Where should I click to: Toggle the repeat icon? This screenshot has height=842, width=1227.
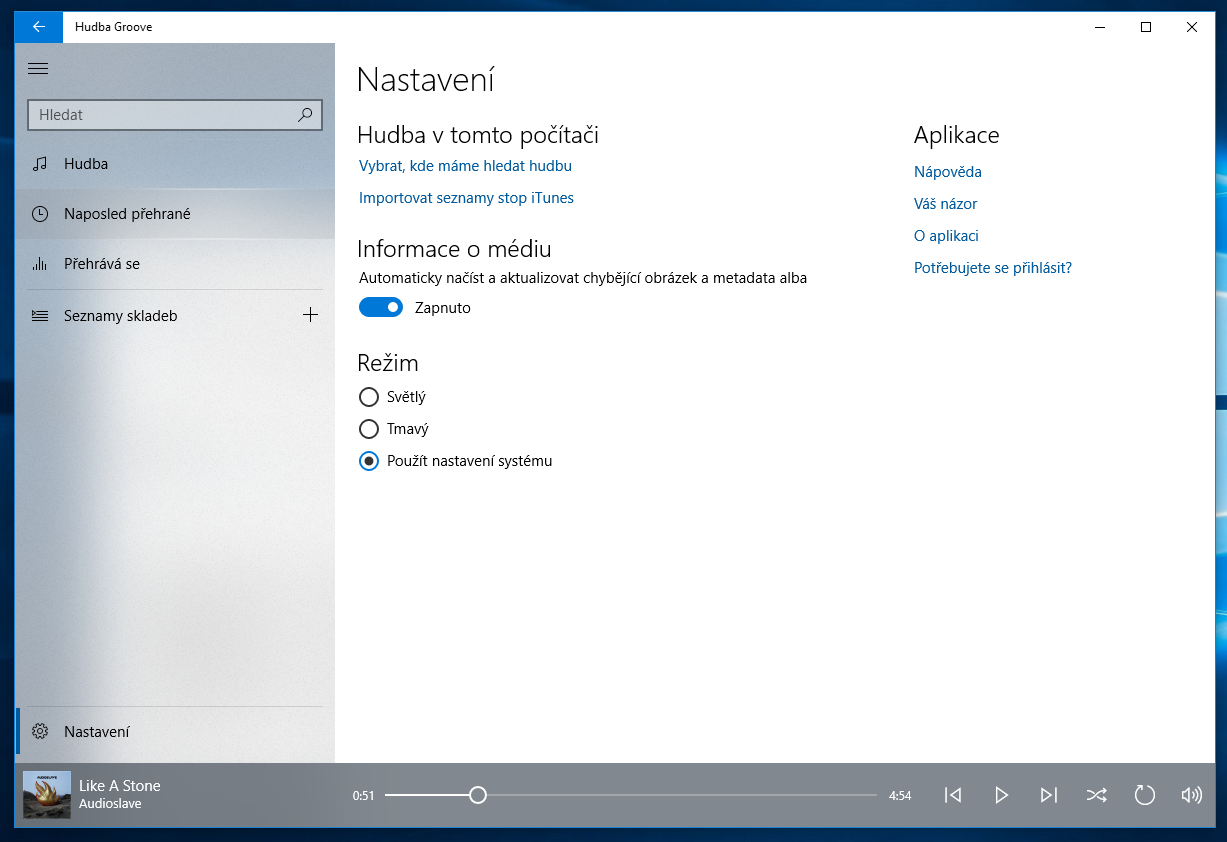coord(1144,795)
